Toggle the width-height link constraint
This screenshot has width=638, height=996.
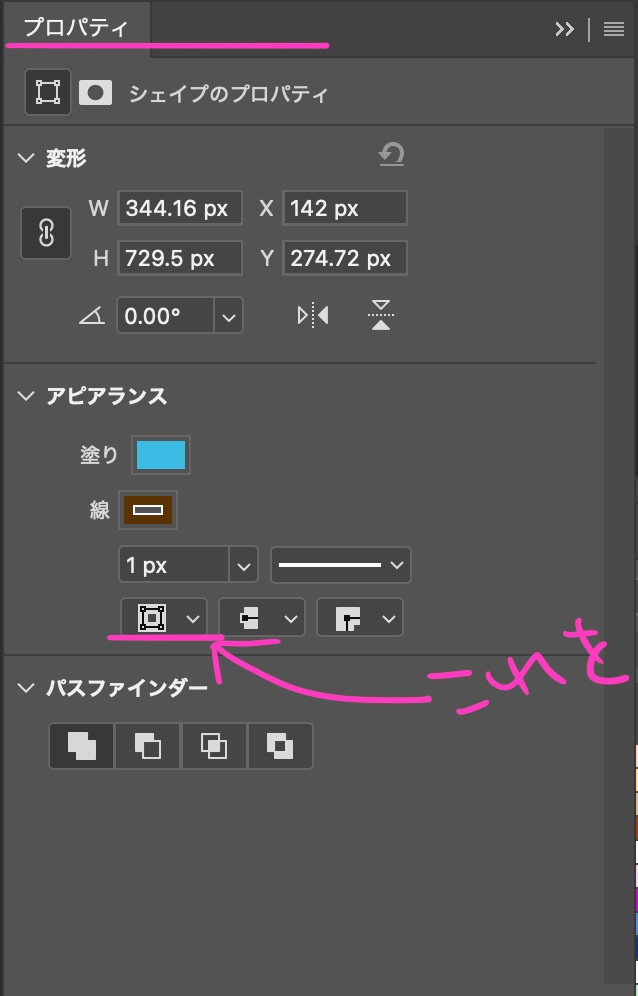46,233
